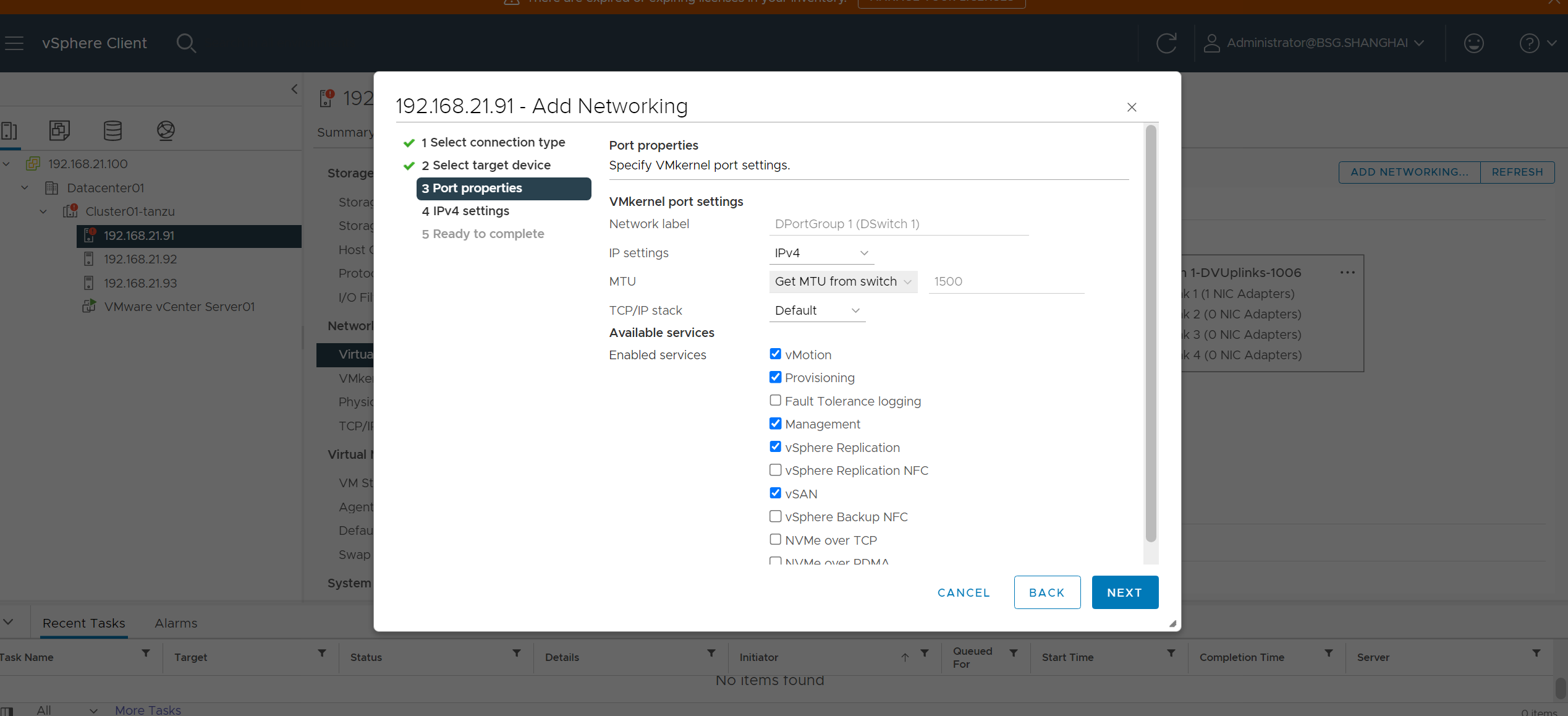The height and width of the screenshot is (716, 1568).
Task: Click the search magnifier icon
Action: coord(186,43)
